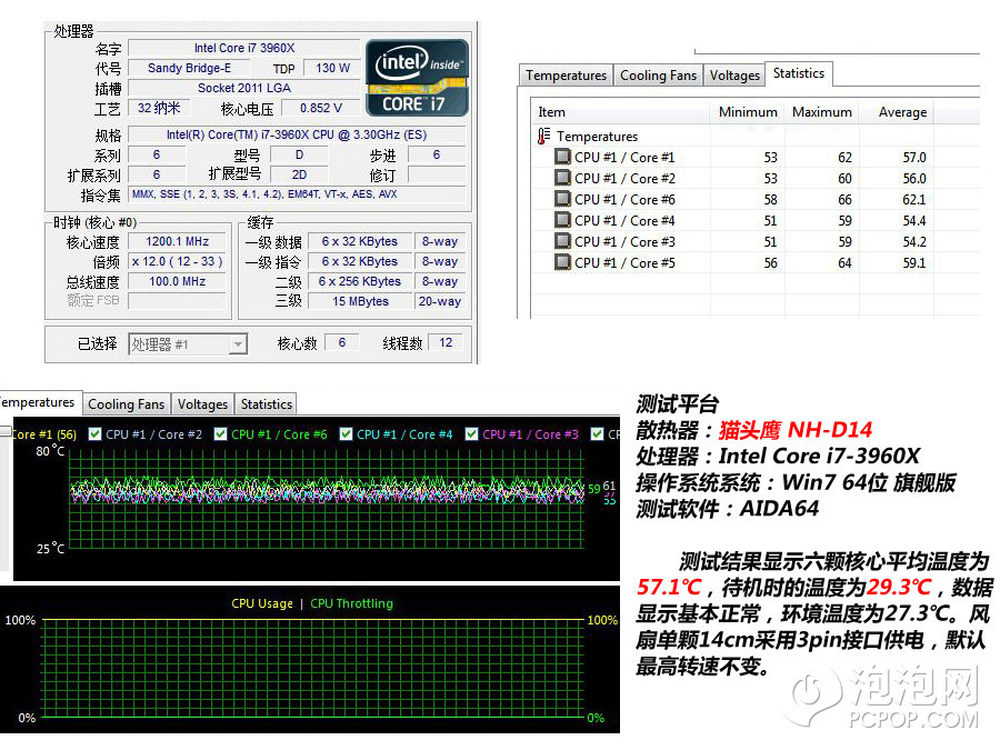The width and height of the screenshot is (1000, 750).
Task: Click the 'CPU Throttling' graph legend label
Action: click(351, 603)
